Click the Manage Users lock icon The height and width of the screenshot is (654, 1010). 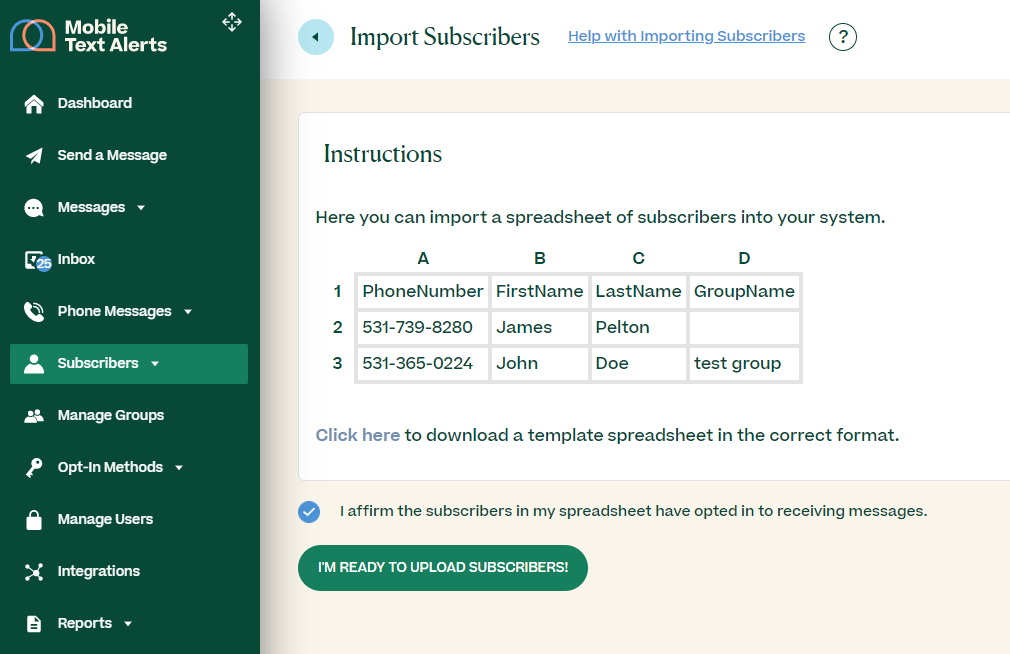coord(34,520)
